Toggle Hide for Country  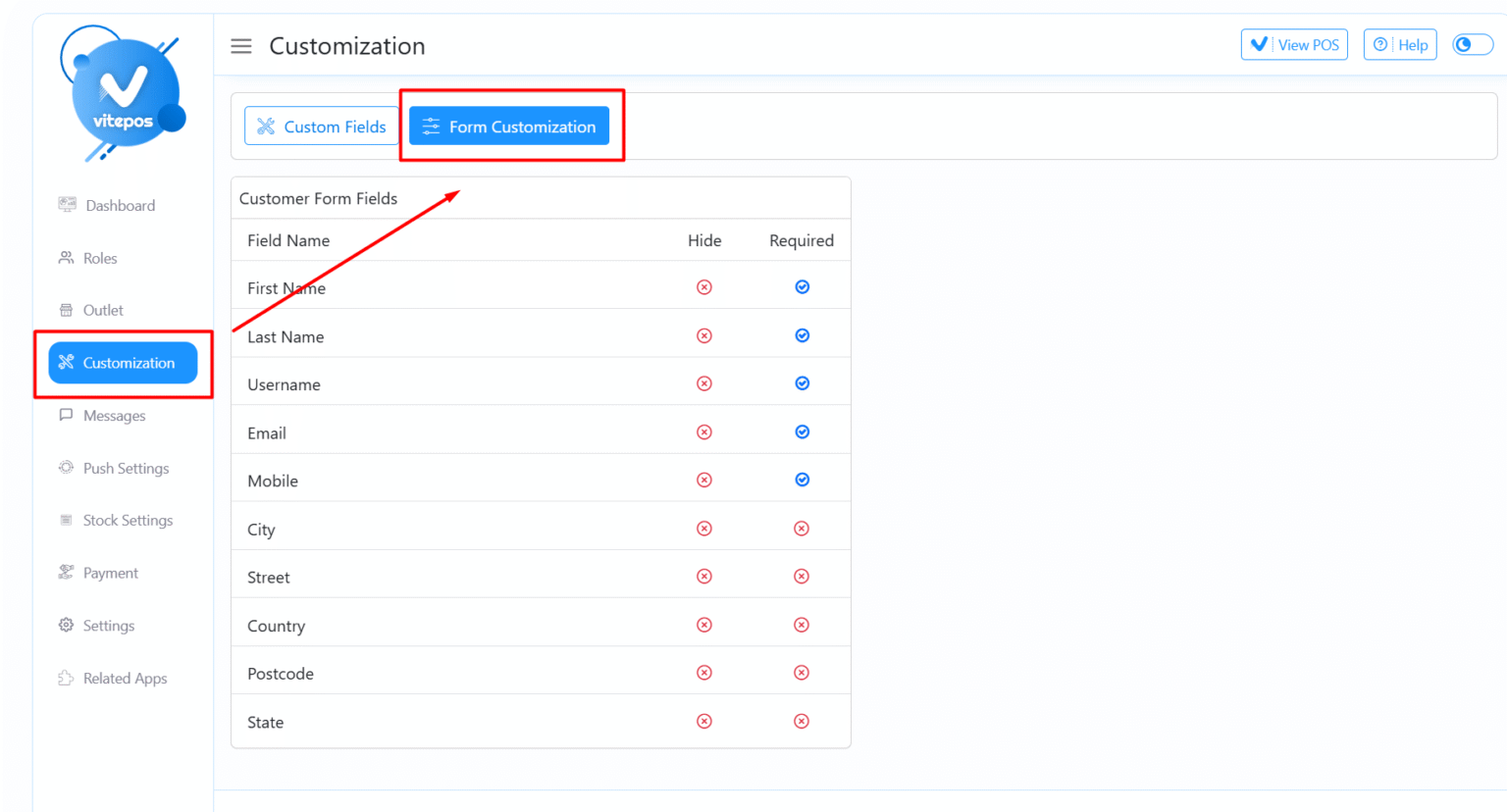[x=704, y=625]
